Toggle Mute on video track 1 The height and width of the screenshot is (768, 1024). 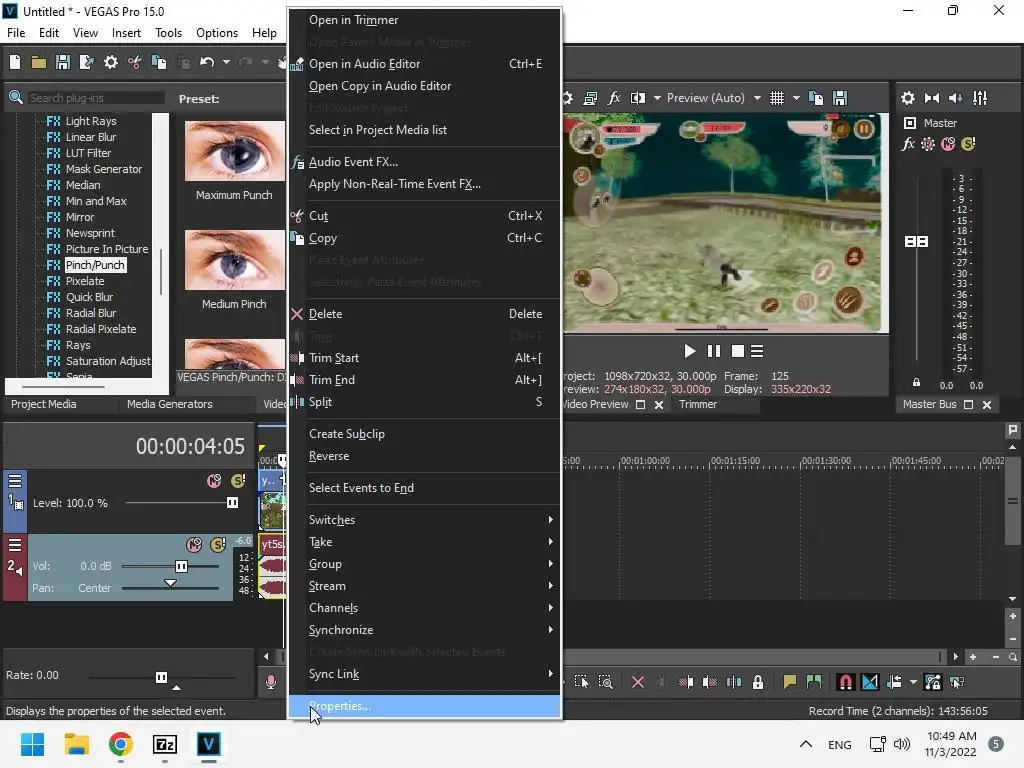pos(214,481)
